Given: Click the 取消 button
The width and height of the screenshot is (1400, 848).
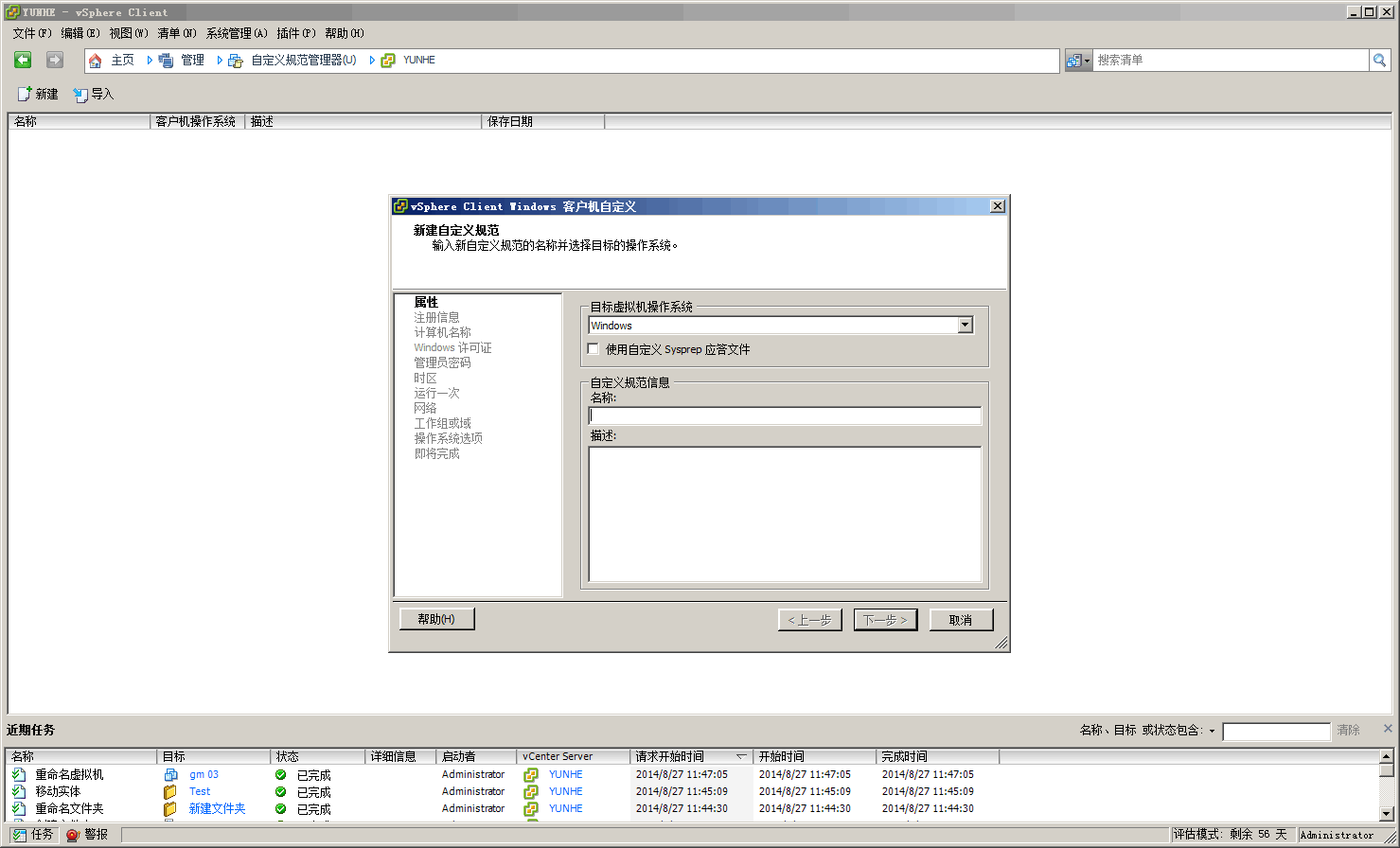Looking at the screenshot, I should pos(961,620).
